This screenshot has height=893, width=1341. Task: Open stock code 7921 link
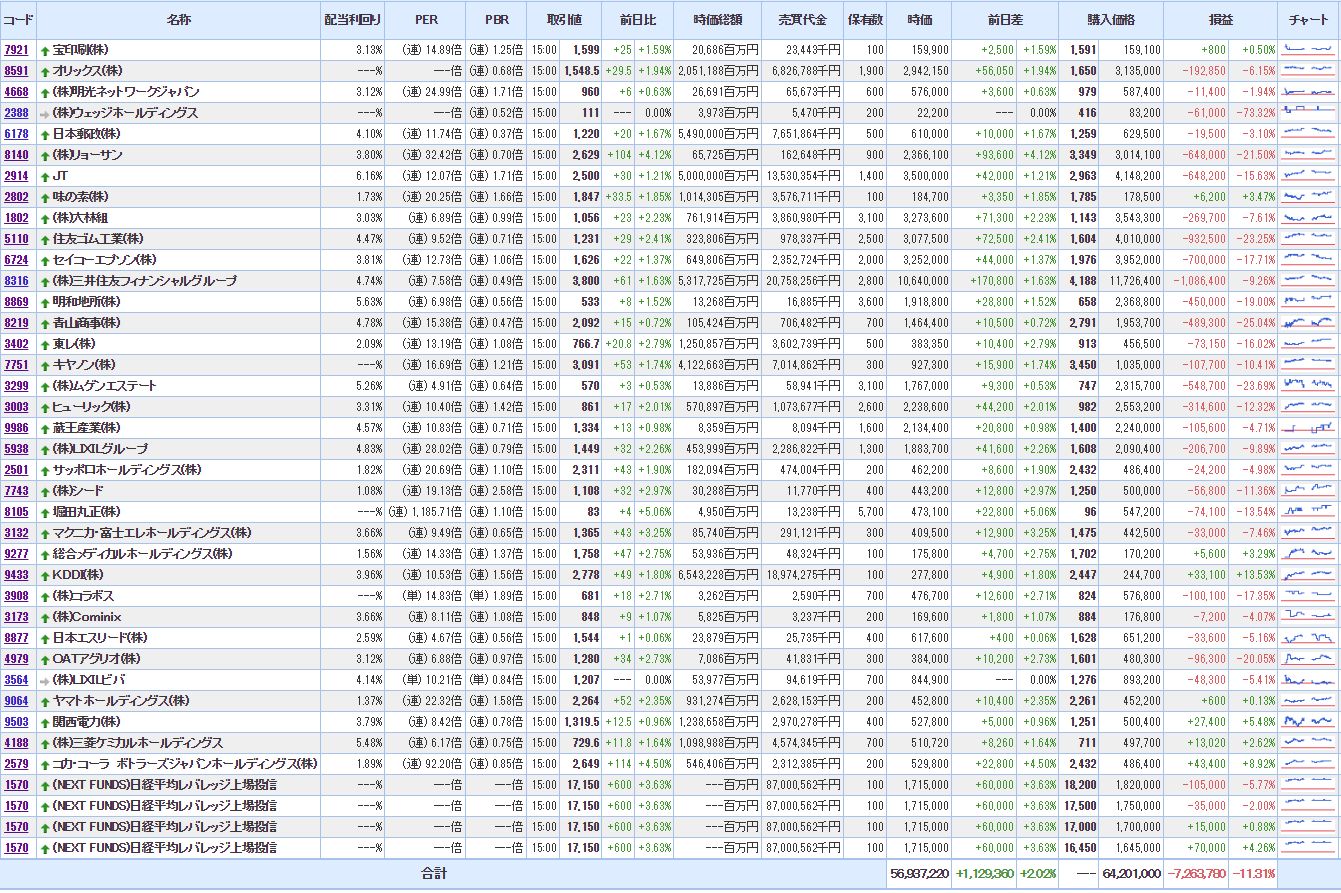[16, 50]
